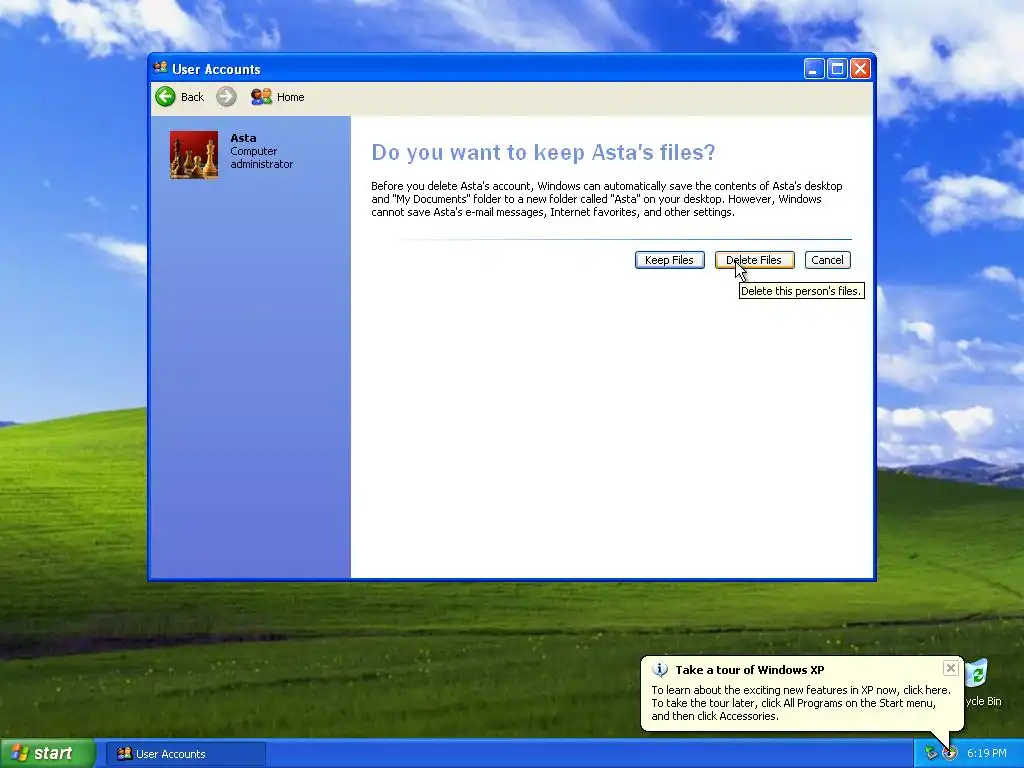Go to User Accounts Home
This screenshot has width=1024, height=768.
pyautogui.click(x=278, y=97)
